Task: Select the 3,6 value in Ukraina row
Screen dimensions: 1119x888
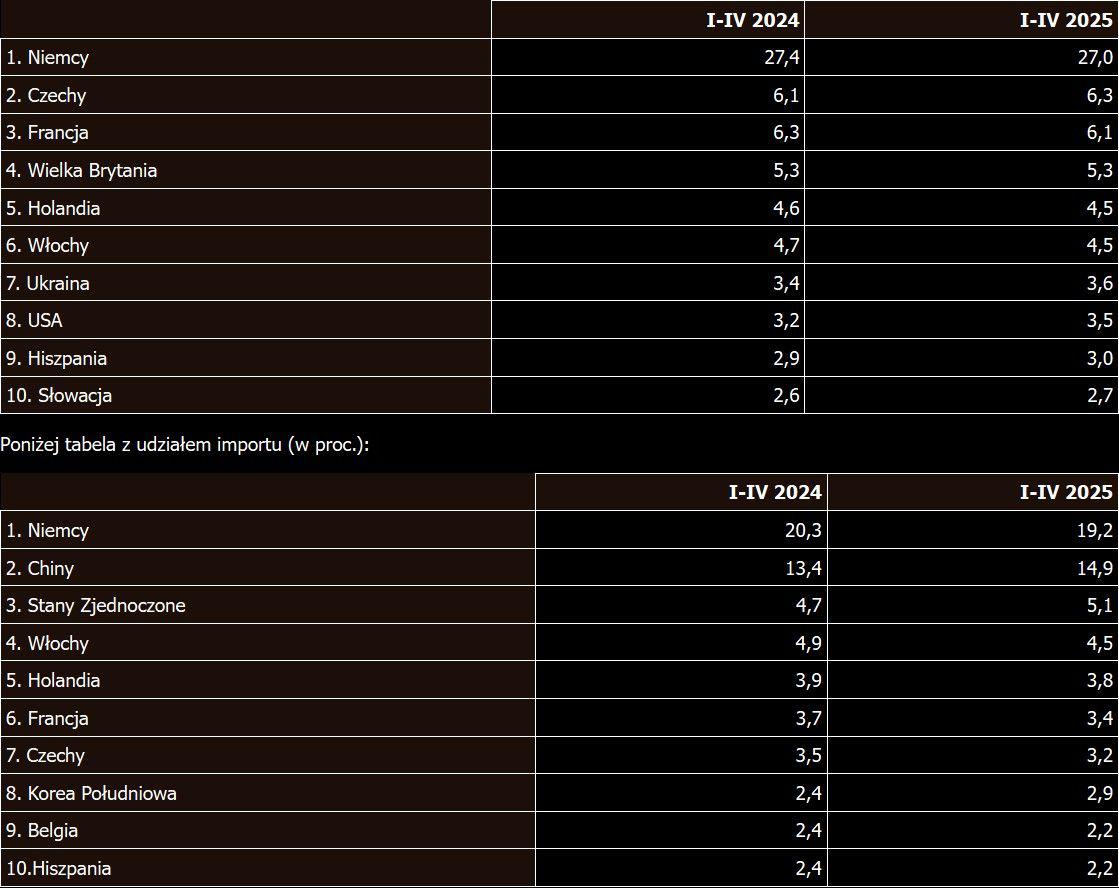Action: [x=1100, y=283]
